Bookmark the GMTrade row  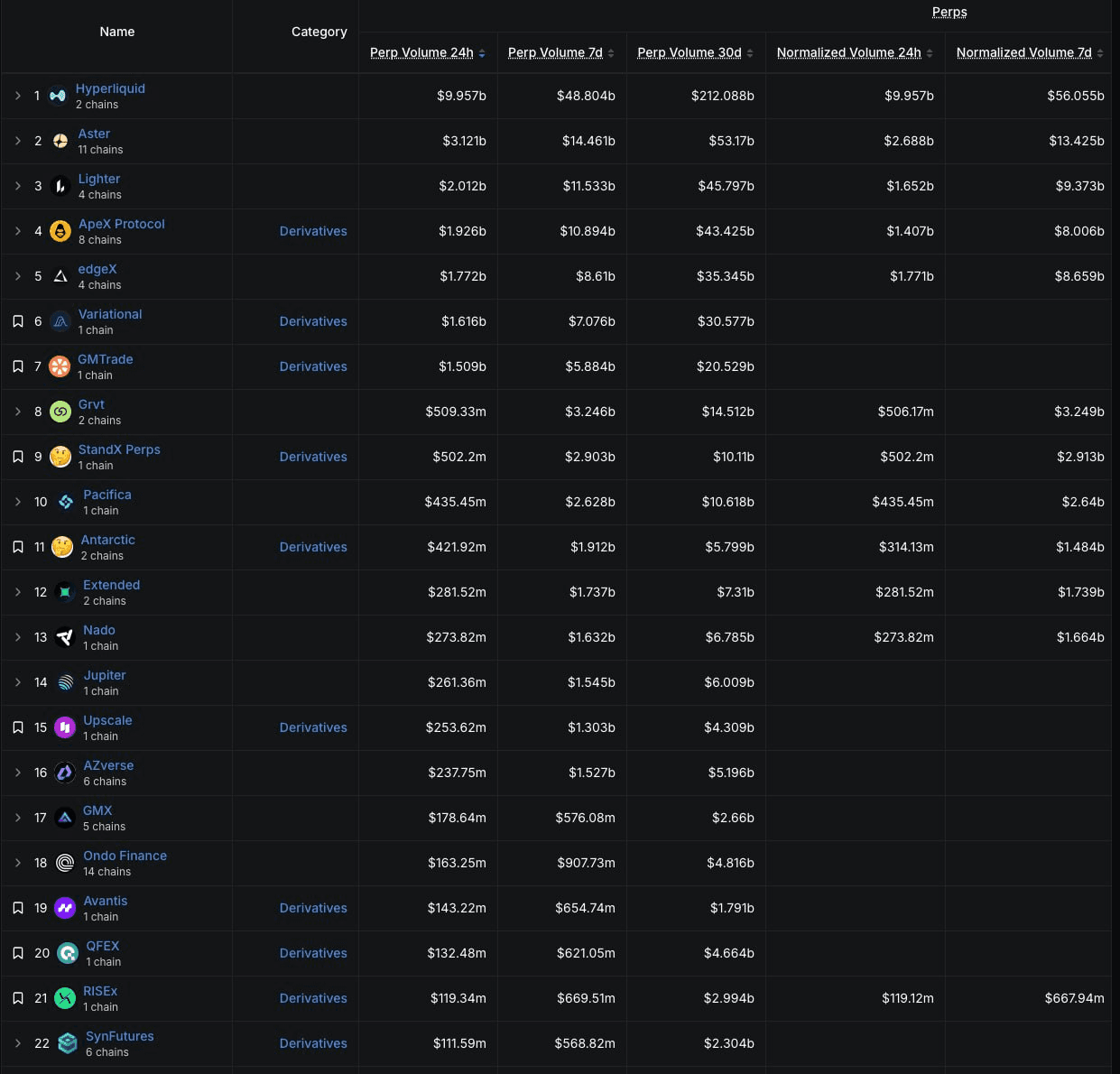coord(17,366)
